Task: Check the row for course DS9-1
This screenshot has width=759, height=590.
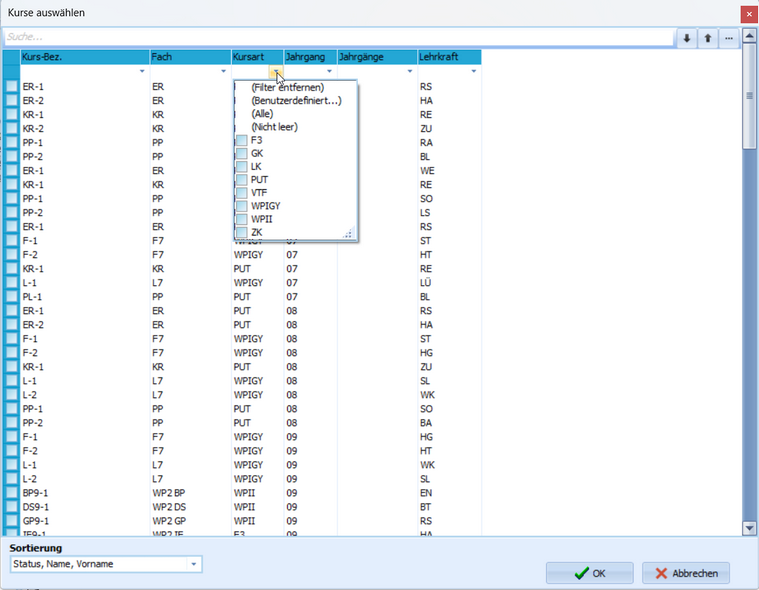Action: pos(12,507)
